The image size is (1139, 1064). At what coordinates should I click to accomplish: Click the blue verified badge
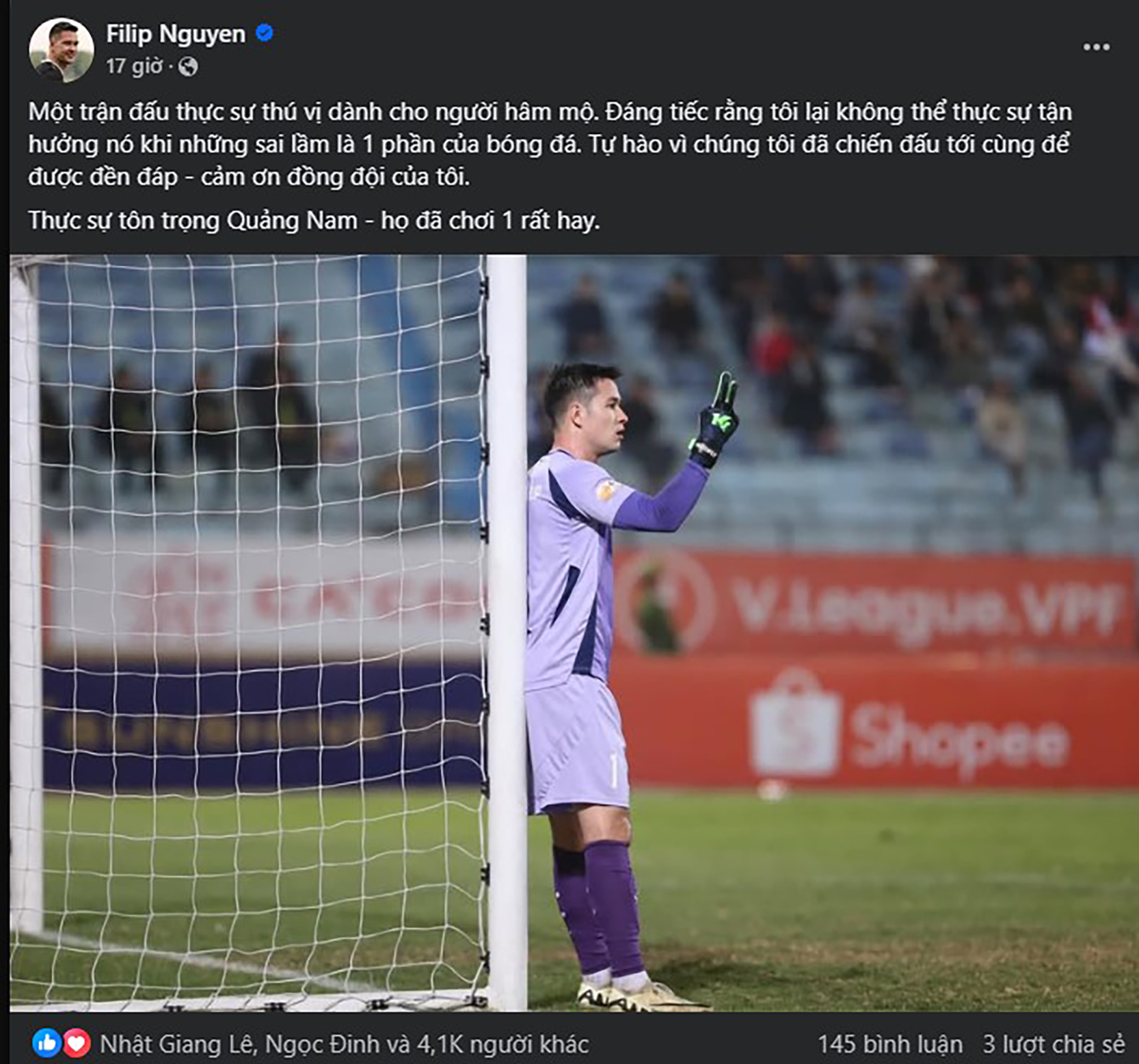(x=265, y=33)
